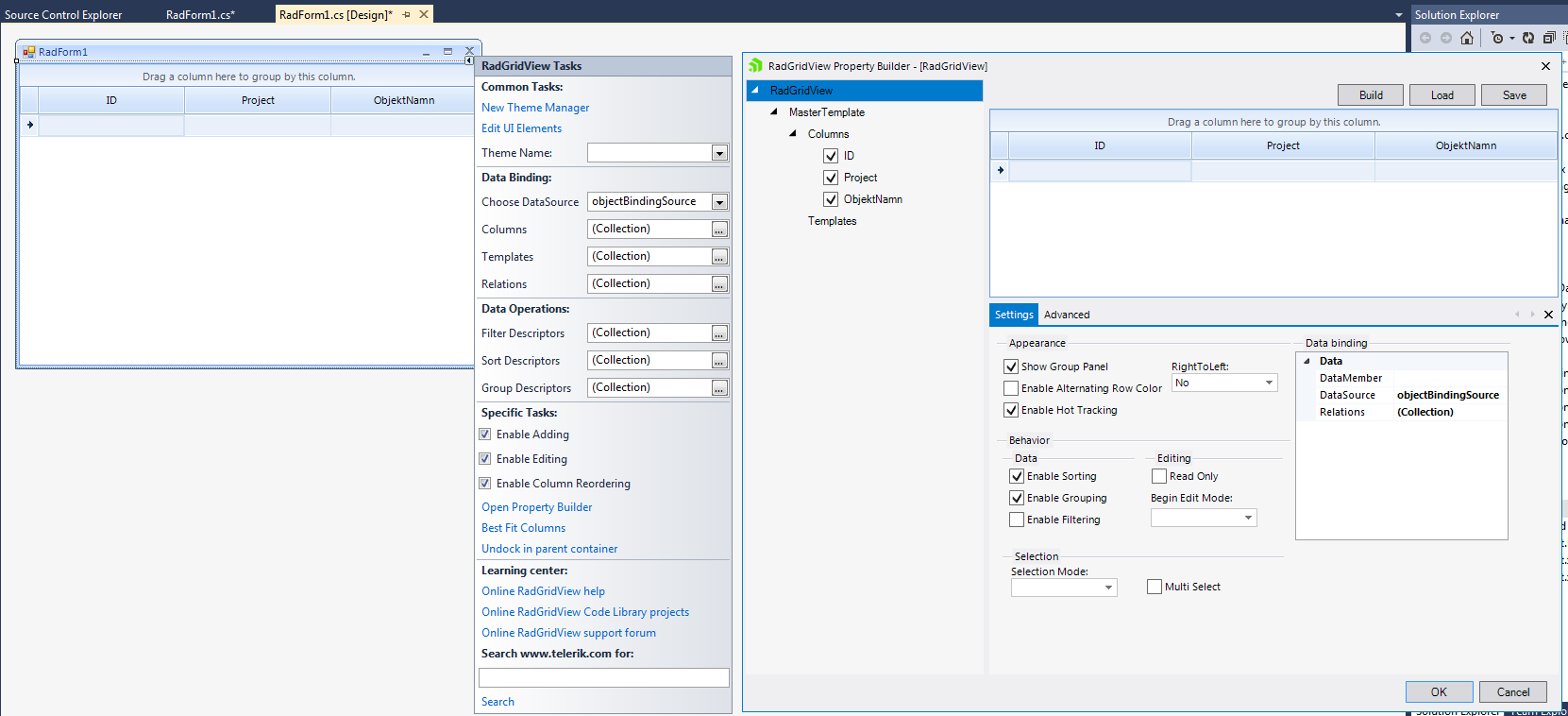Open Group Descriptors collection ellipsis button
This screenshot has width=1568, height=716.
click(x=719, y=388)
